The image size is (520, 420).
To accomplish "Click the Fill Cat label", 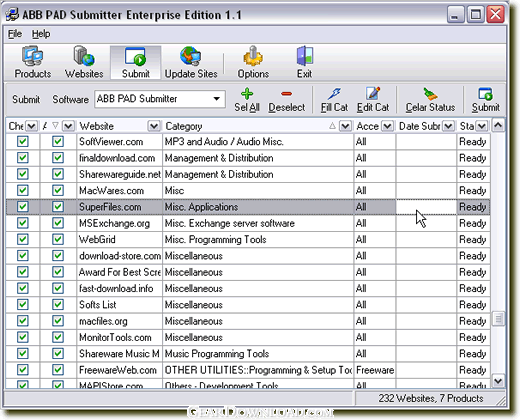I will point(334,107).
